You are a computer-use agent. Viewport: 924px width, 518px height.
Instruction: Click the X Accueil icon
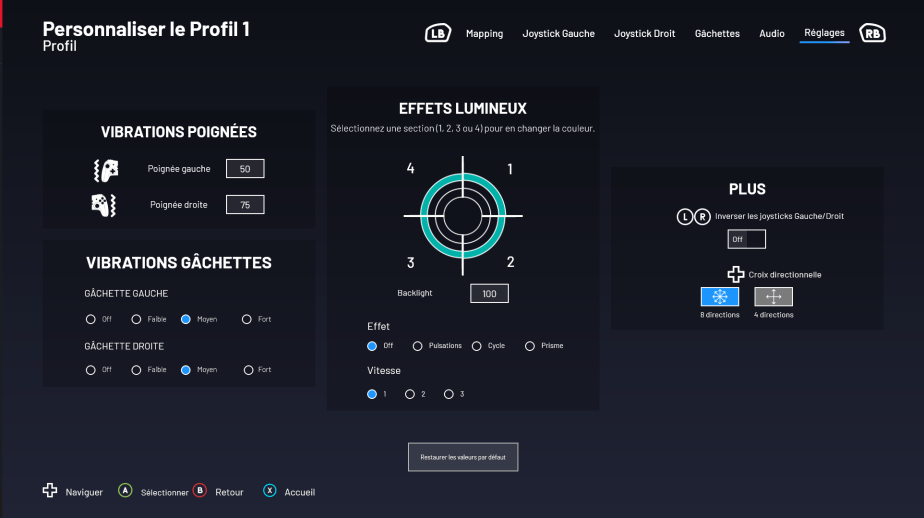coord(270,491)
